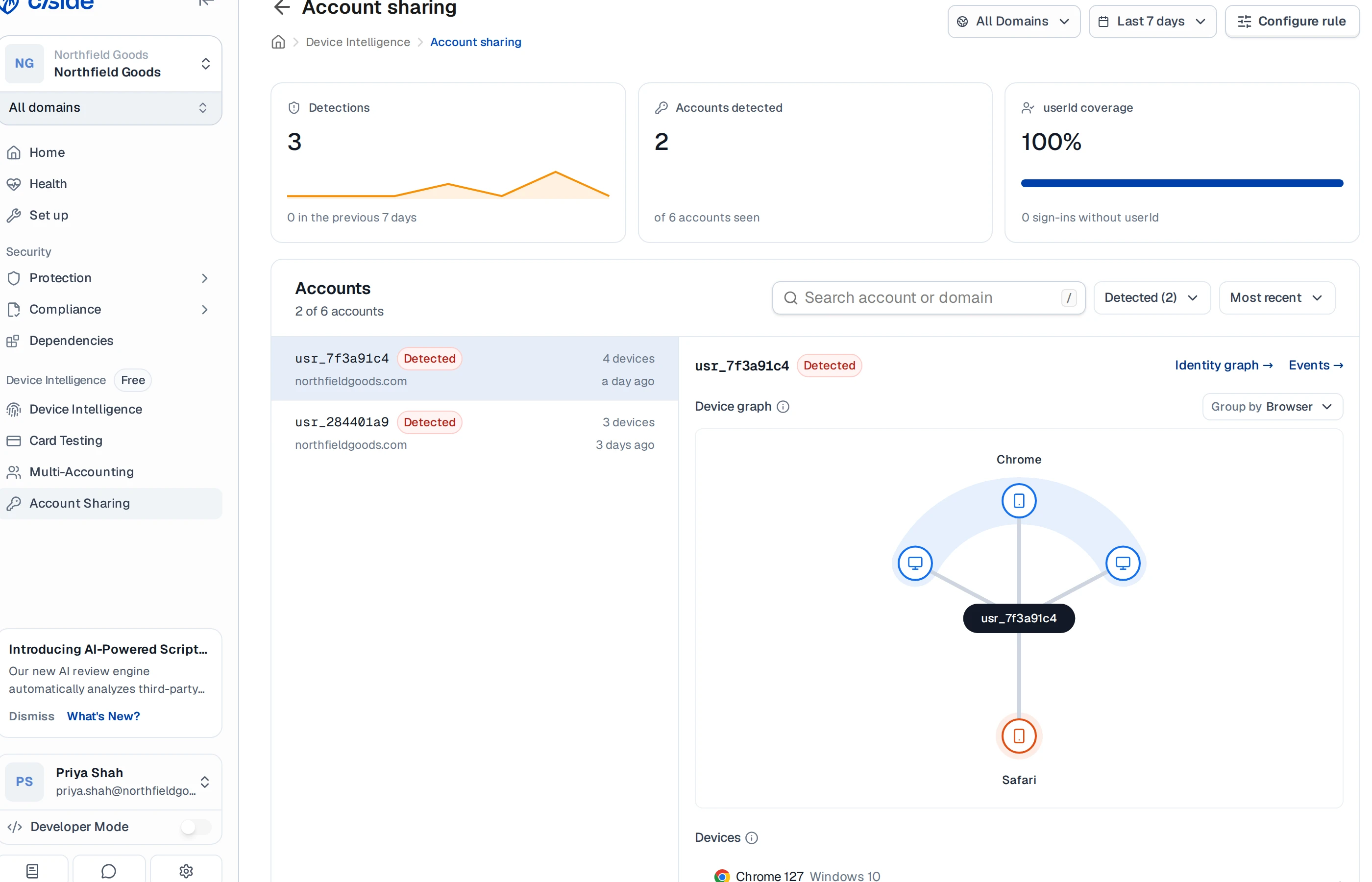Select the orange Safari mobile device node

tap(1019, 735)
